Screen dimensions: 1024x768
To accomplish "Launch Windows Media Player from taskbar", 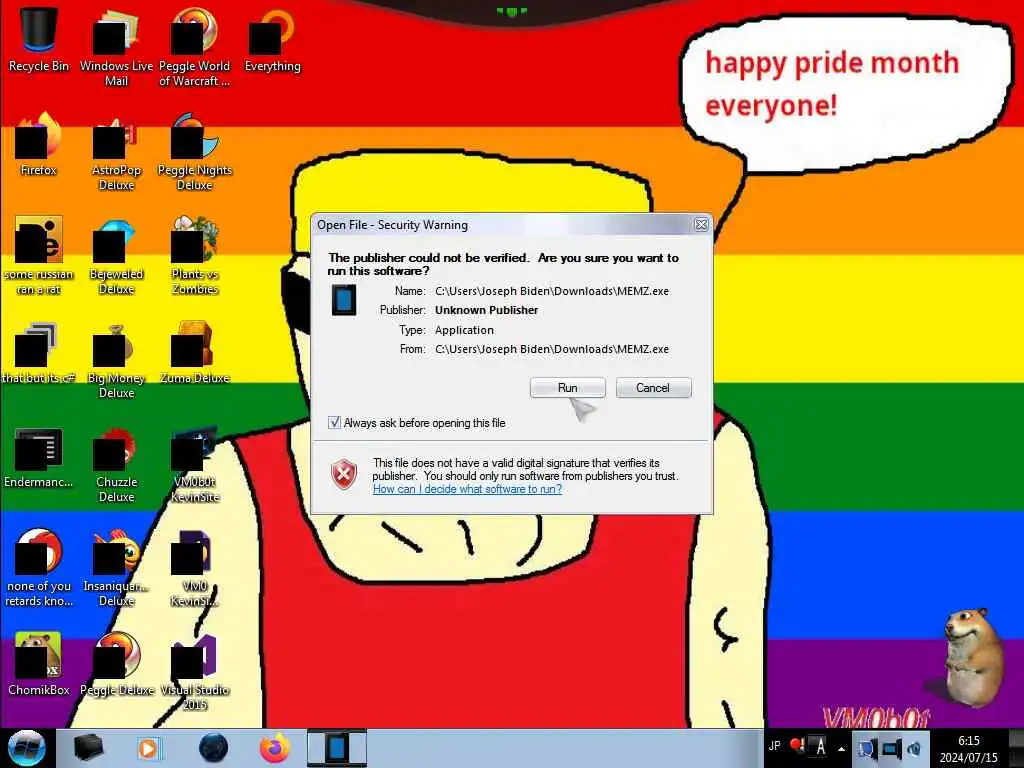I will 149,748.
